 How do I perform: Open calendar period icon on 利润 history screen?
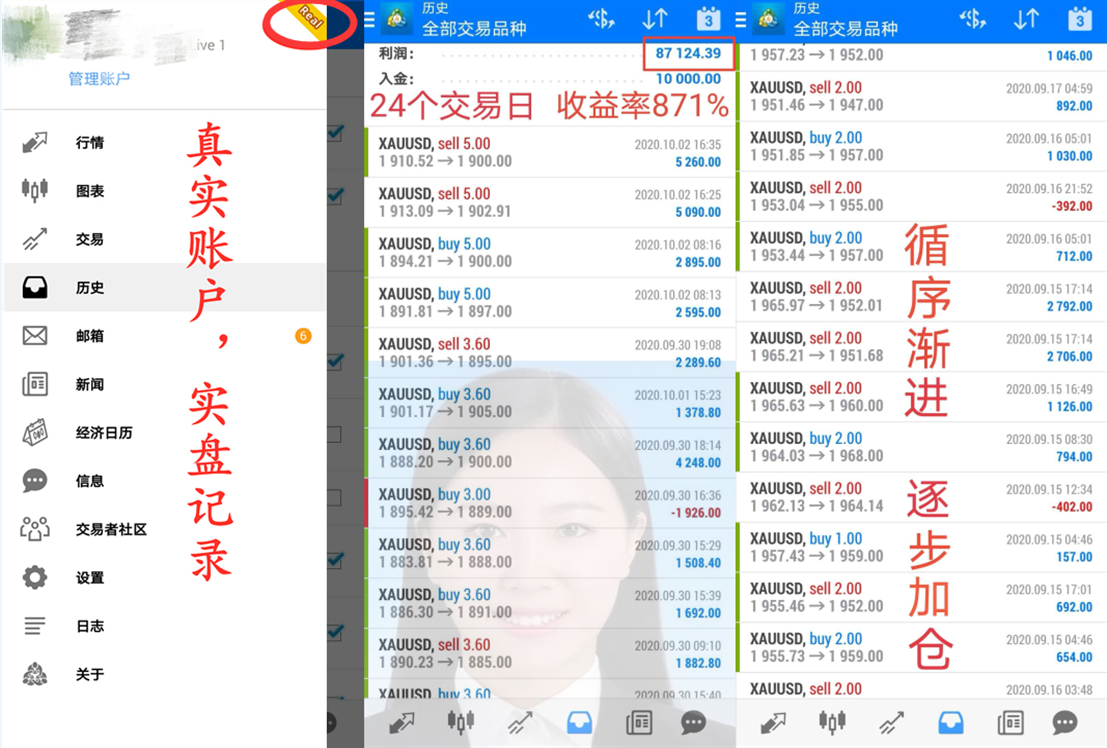[708, 19]
